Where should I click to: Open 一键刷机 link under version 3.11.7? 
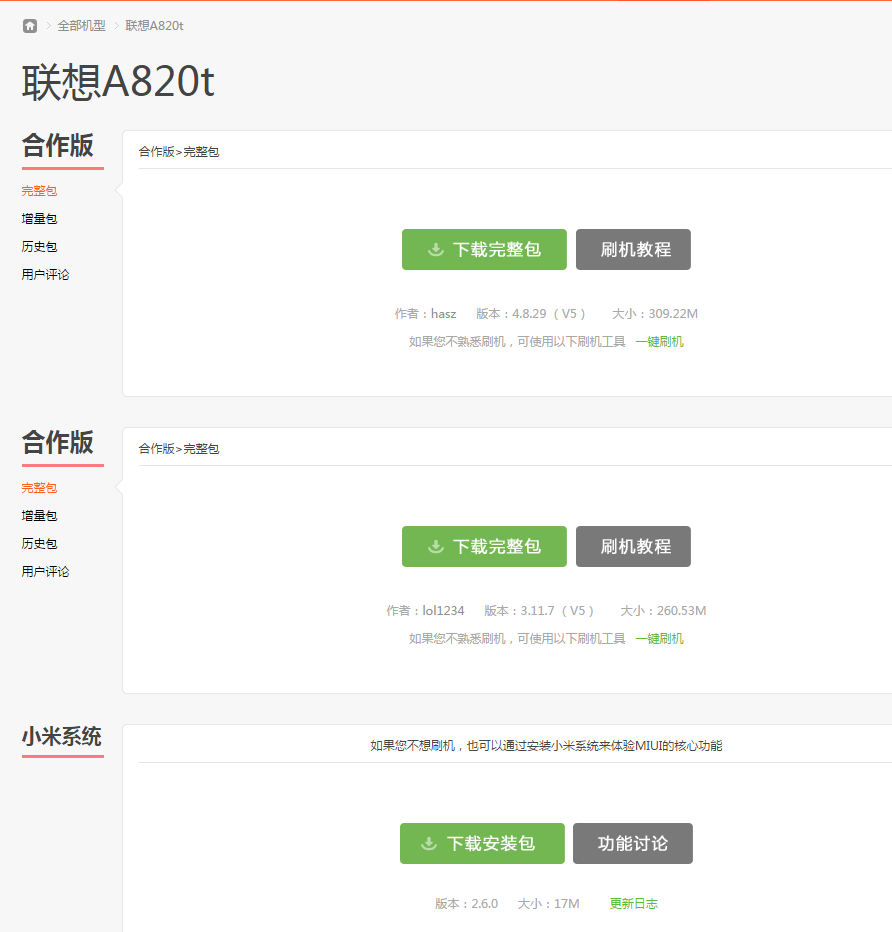(660, 637)
